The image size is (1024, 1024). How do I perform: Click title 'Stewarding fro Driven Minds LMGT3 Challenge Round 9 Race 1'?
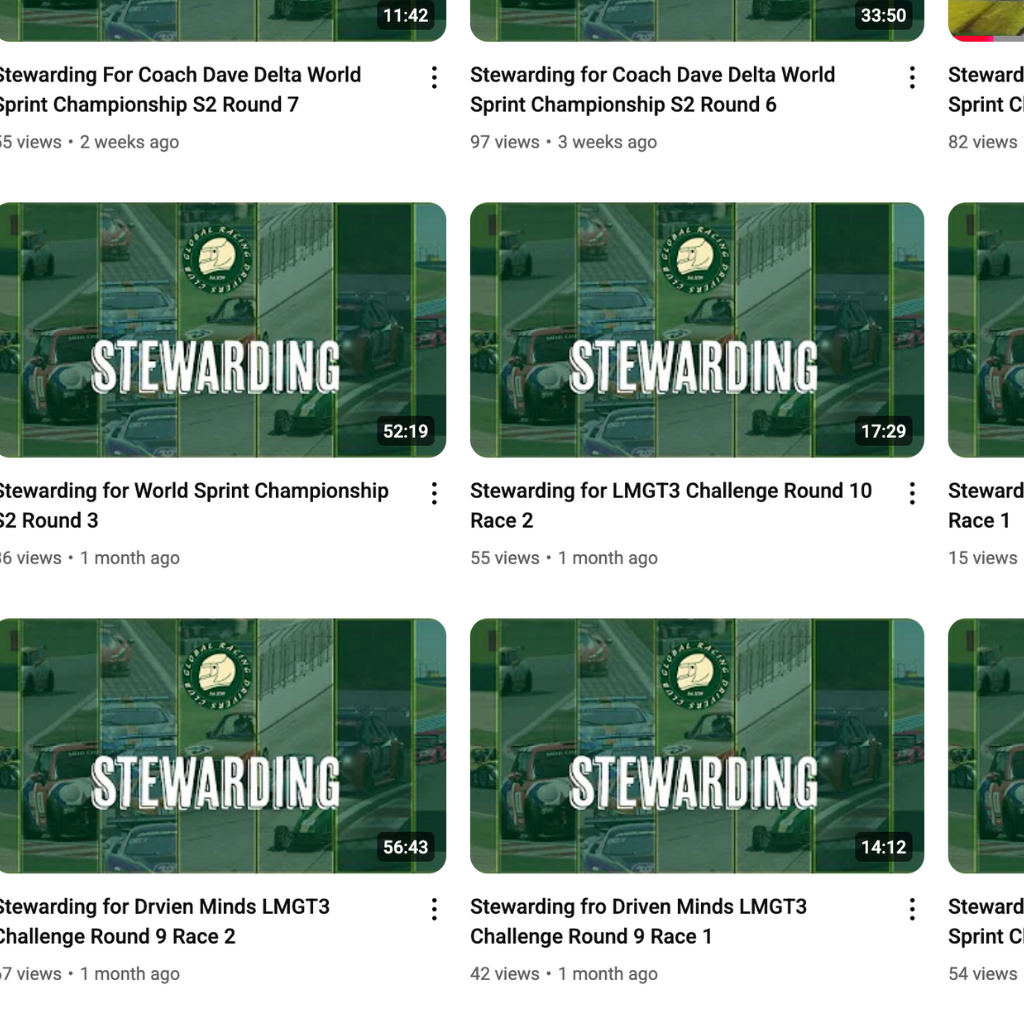[638, 921]
